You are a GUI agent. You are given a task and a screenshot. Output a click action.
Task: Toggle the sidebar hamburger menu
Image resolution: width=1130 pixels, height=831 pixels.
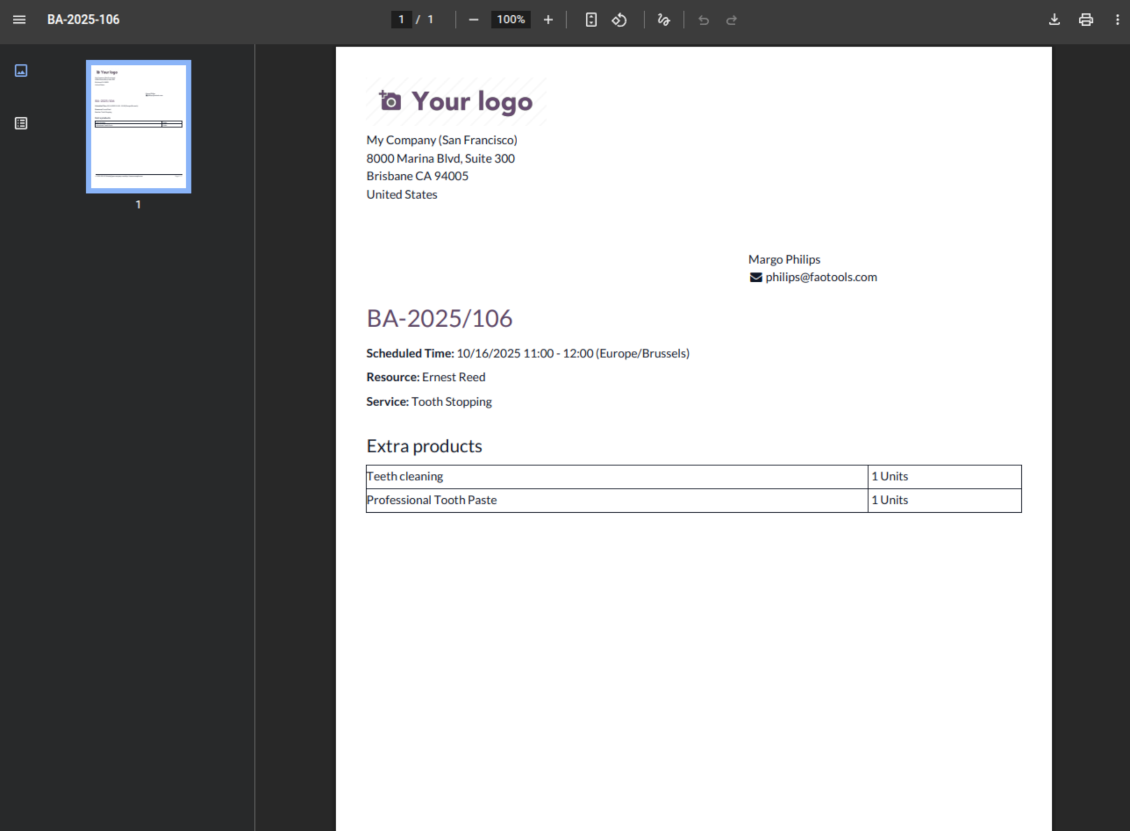point(19,19)
